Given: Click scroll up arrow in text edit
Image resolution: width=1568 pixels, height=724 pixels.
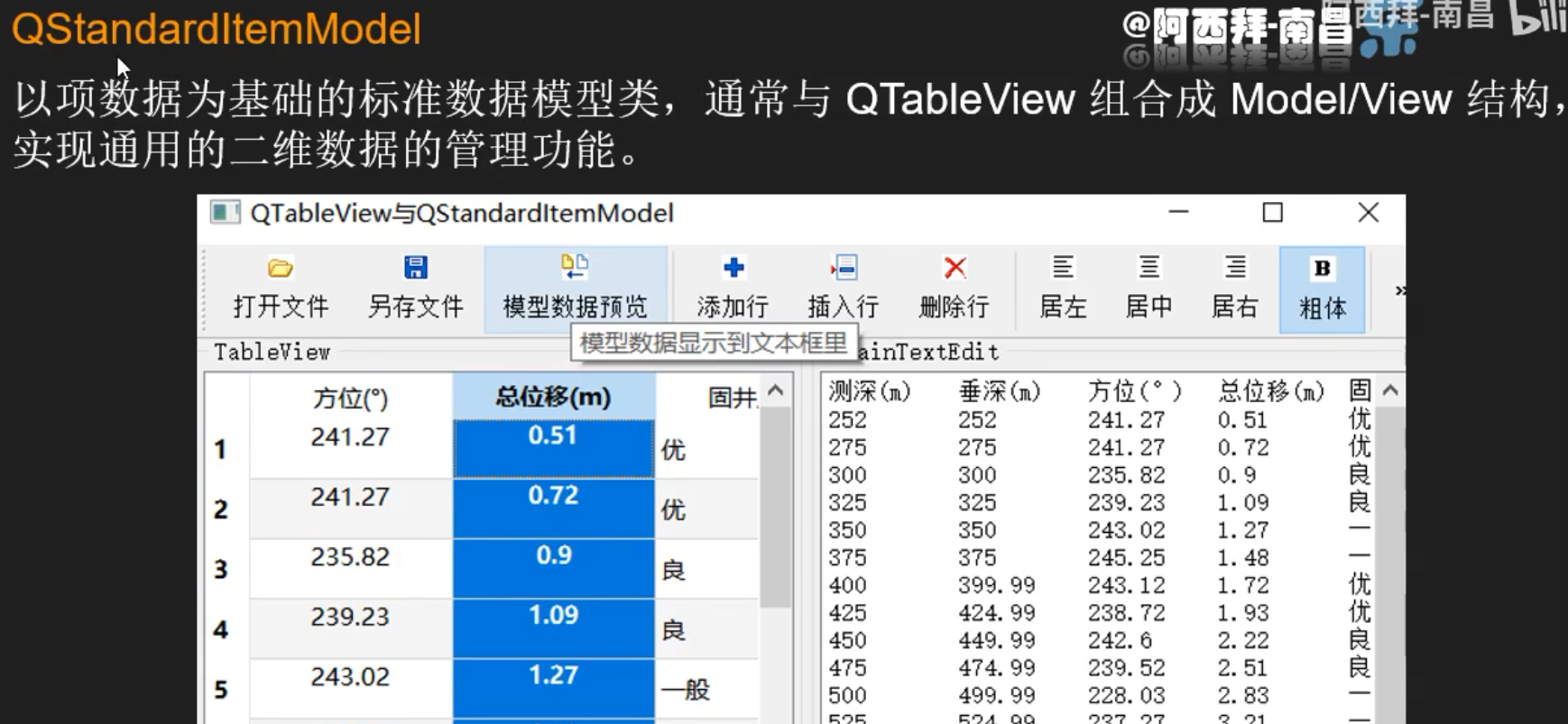Looking at the screenshot, I should pyautogui.click(x=1390, y=391).
